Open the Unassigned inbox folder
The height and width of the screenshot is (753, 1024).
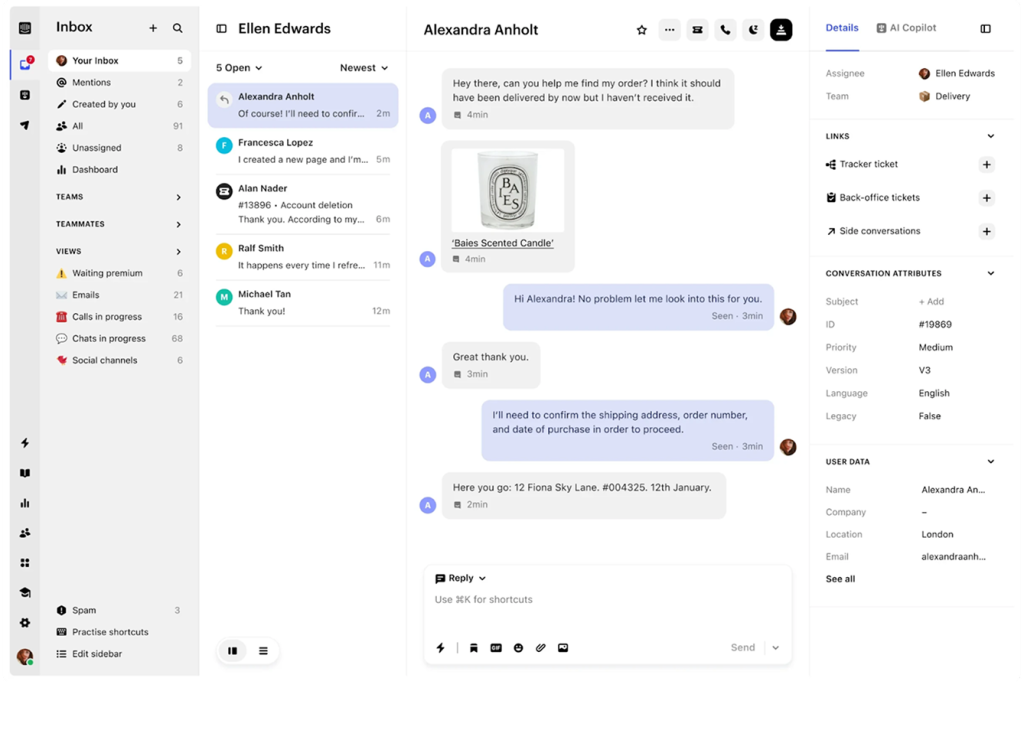tap(97, 148)
